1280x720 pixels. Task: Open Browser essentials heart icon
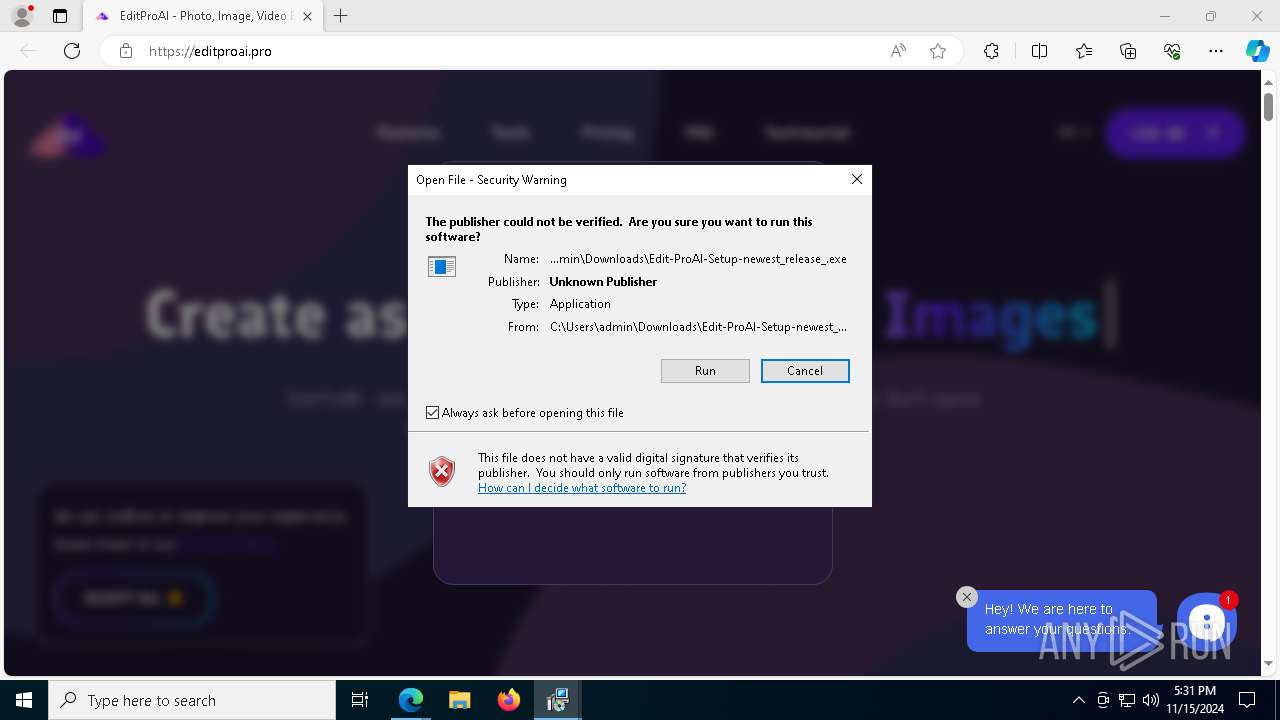click(1172, 51)
